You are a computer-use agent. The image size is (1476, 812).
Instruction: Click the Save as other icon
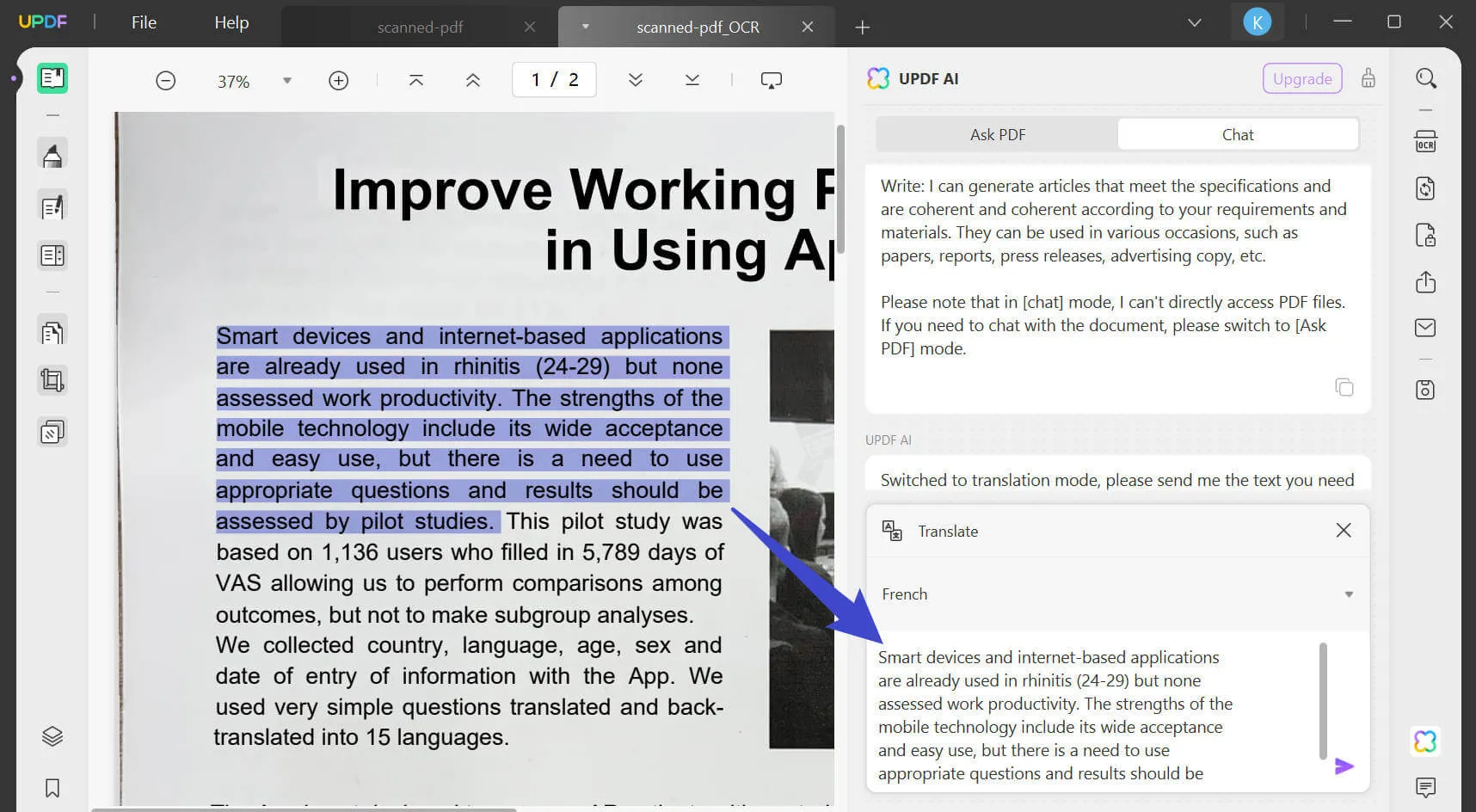(1426, 390)
